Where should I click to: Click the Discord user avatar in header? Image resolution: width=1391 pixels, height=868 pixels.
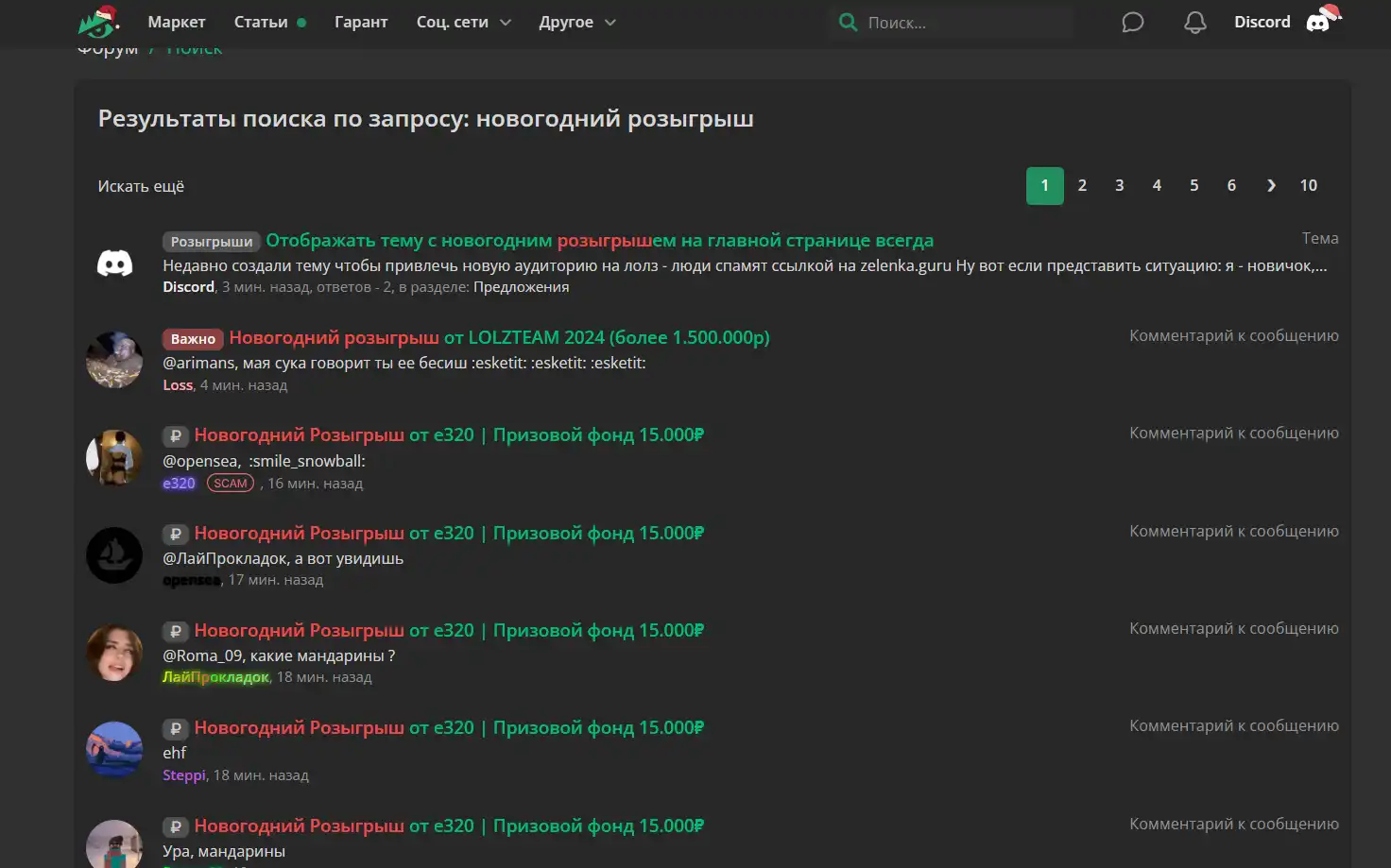[x=1322, y=20]
